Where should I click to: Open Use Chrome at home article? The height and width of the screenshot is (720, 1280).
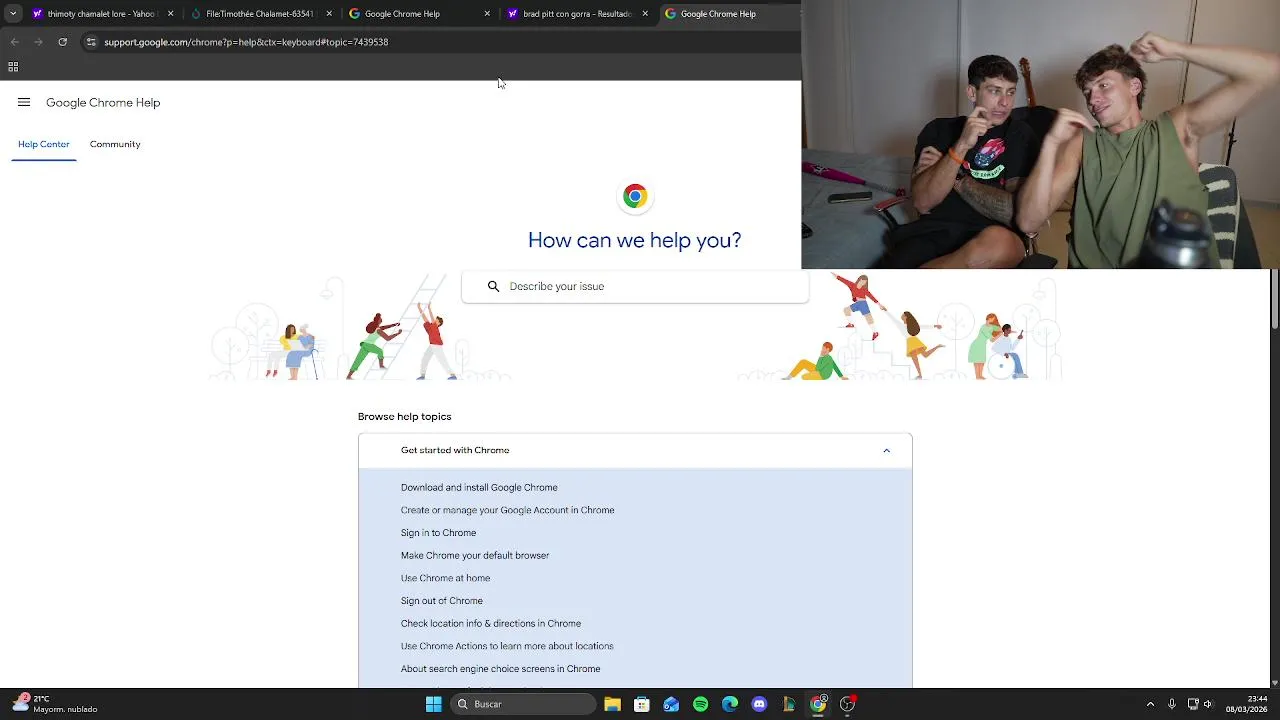click(x=445, y=578)
